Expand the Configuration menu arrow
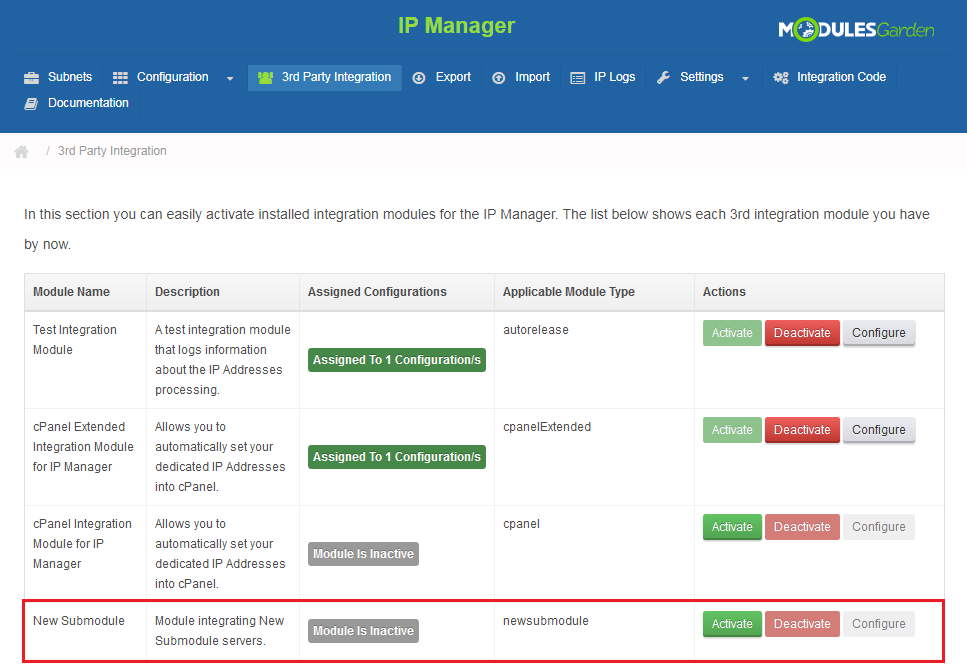This screenshot has width=967, height=671. [230, 78]
